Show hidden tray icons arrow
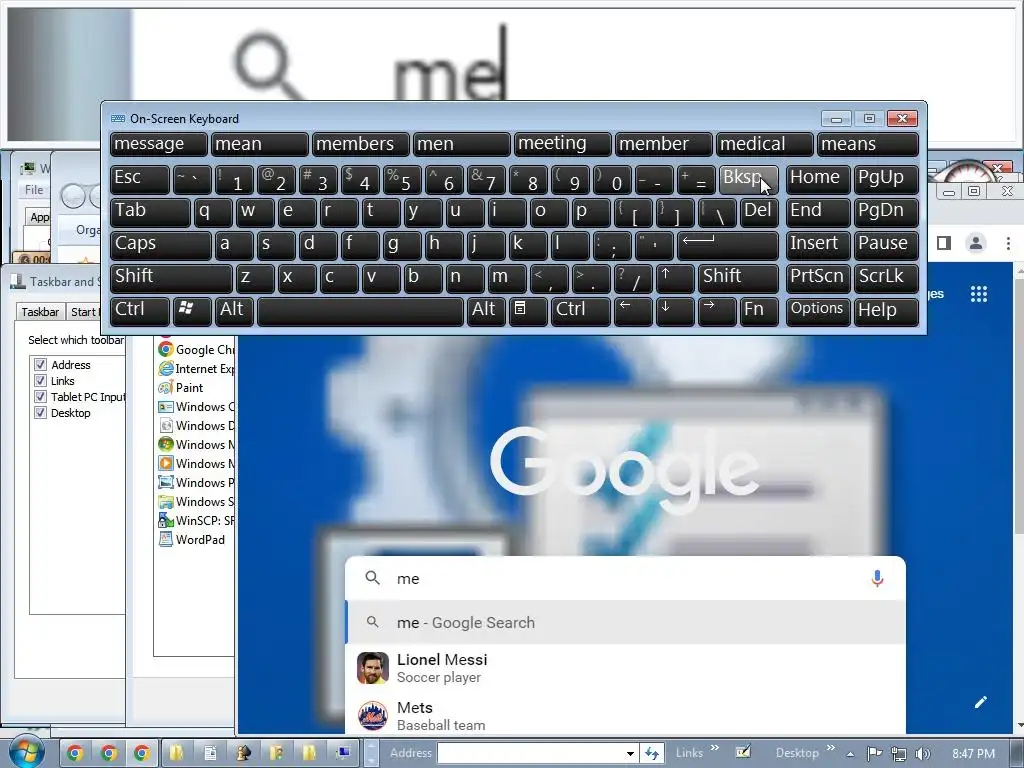Screen dimensions: 1024x768 coord(850,754)
